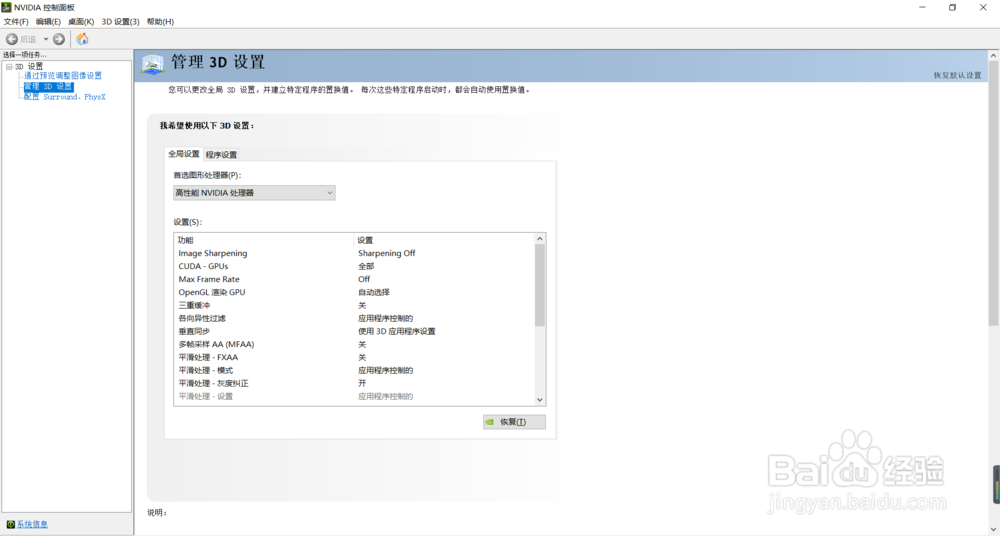Click settings list scroll down arrow
1000x536 pixels.
(540, 400)
